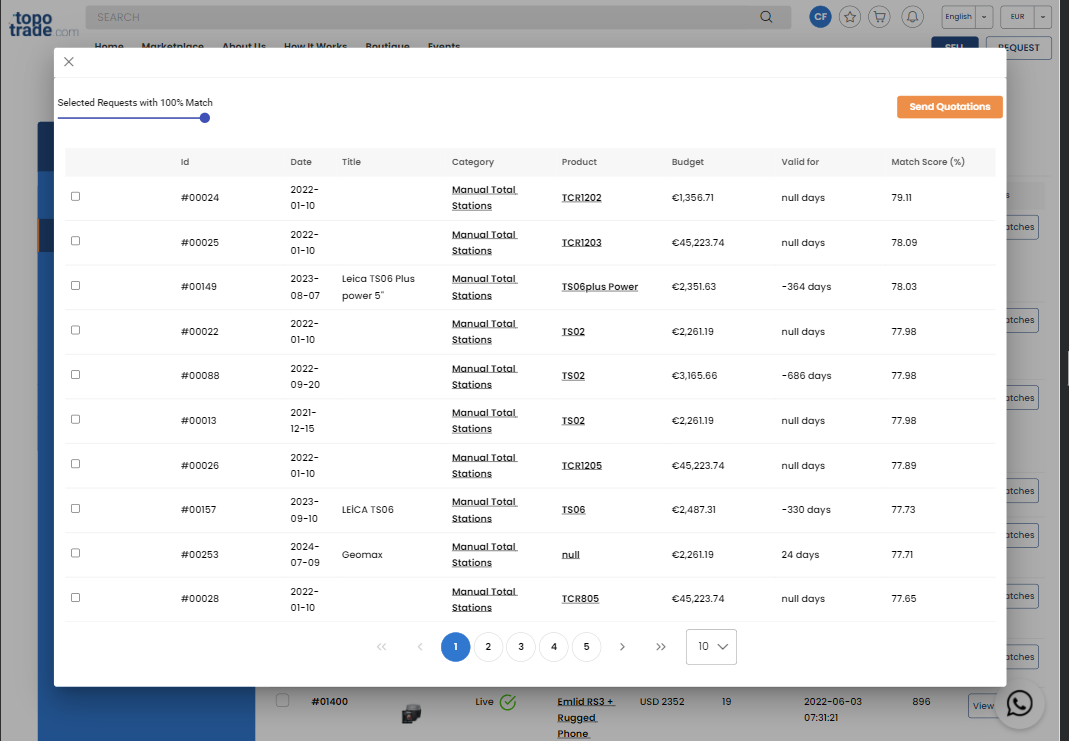1069x741 pixels.
Task: Click title Leica TS06 Plus power 5"
Action: coord(378,287)
